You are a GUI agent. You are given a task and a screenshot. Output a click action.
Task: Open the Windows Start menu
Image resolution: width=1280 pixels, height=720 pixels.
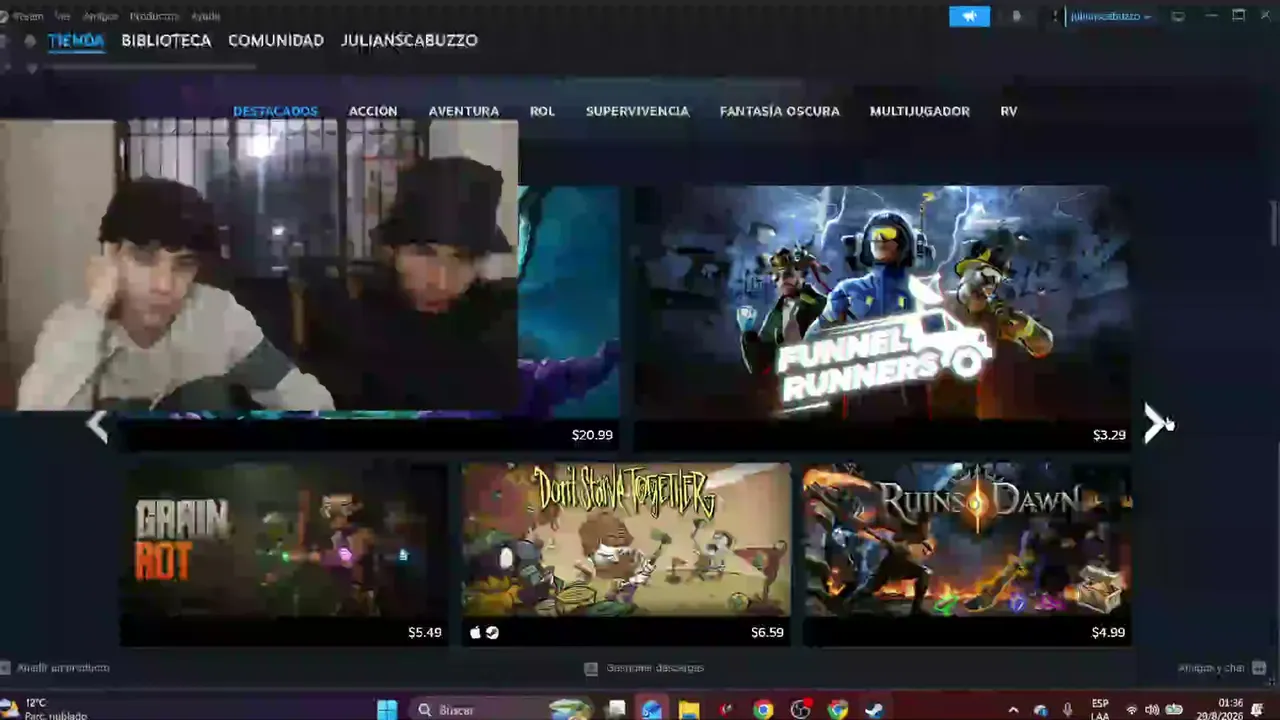pos(387,709)
